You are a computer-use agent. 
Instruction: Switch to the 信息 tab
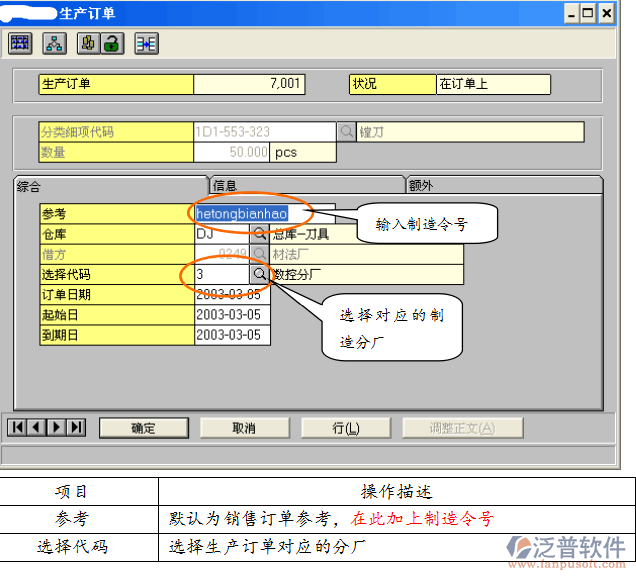point(307,186)
